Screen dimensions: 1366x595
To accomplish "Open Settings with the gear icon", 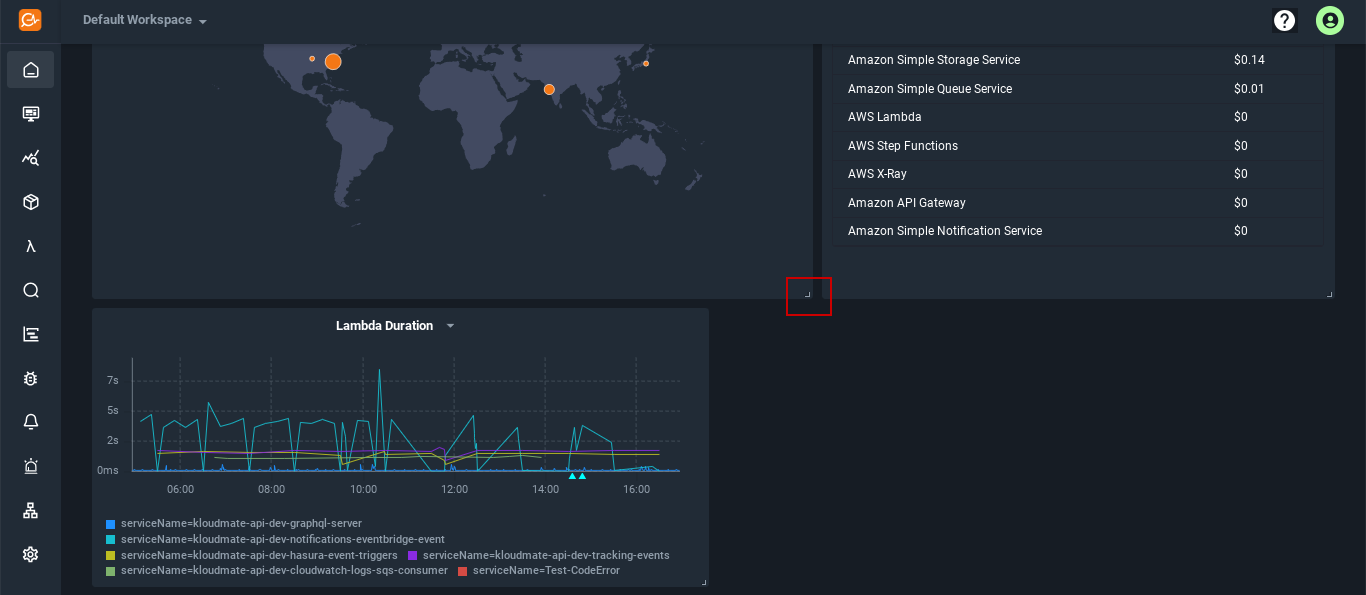I will point(30,553).
